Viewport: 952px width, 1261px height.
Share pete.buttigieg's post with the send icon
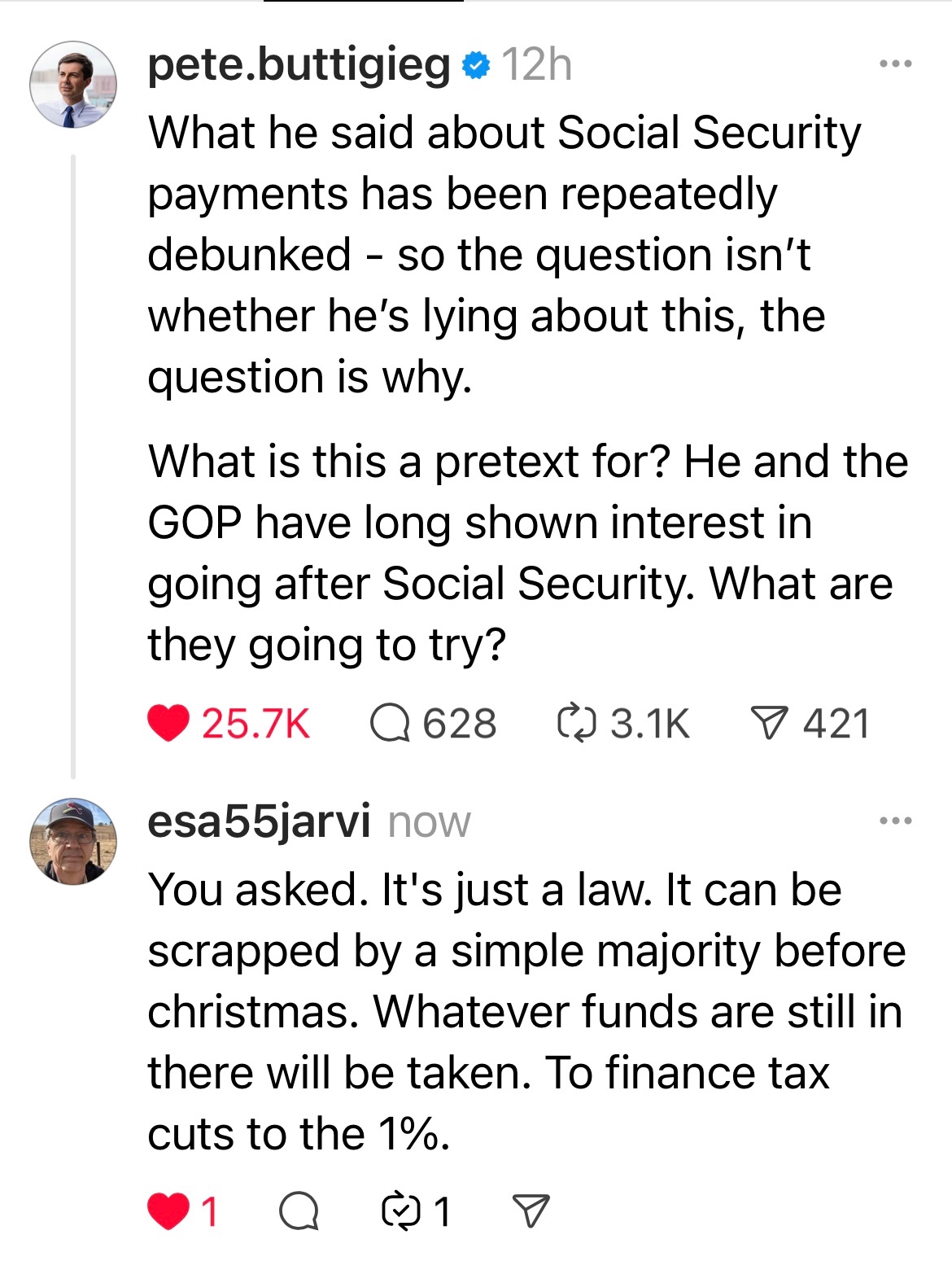pos(769,723)
